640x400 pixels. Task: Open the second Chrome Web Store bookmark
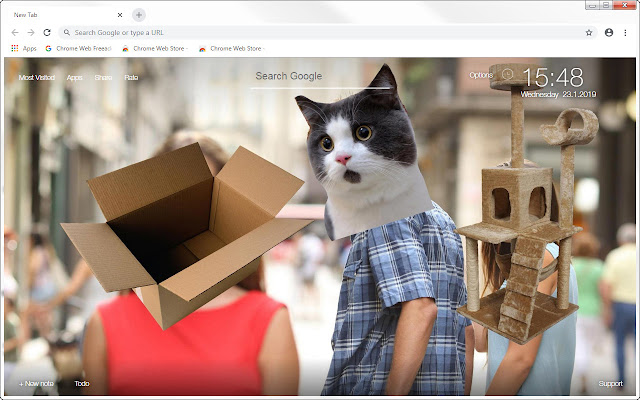[155, 49]
